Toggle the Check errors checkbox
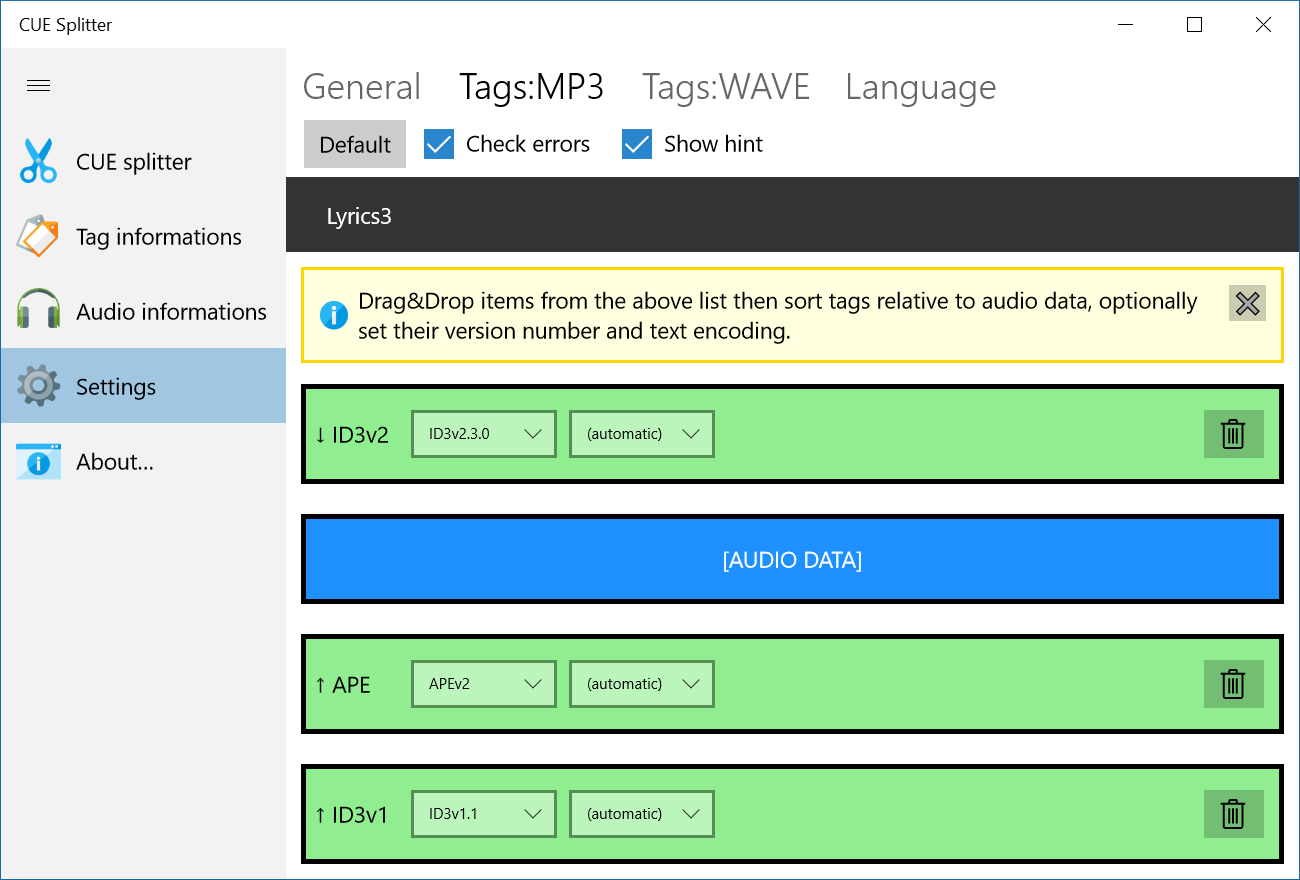 tap(438, 144)
